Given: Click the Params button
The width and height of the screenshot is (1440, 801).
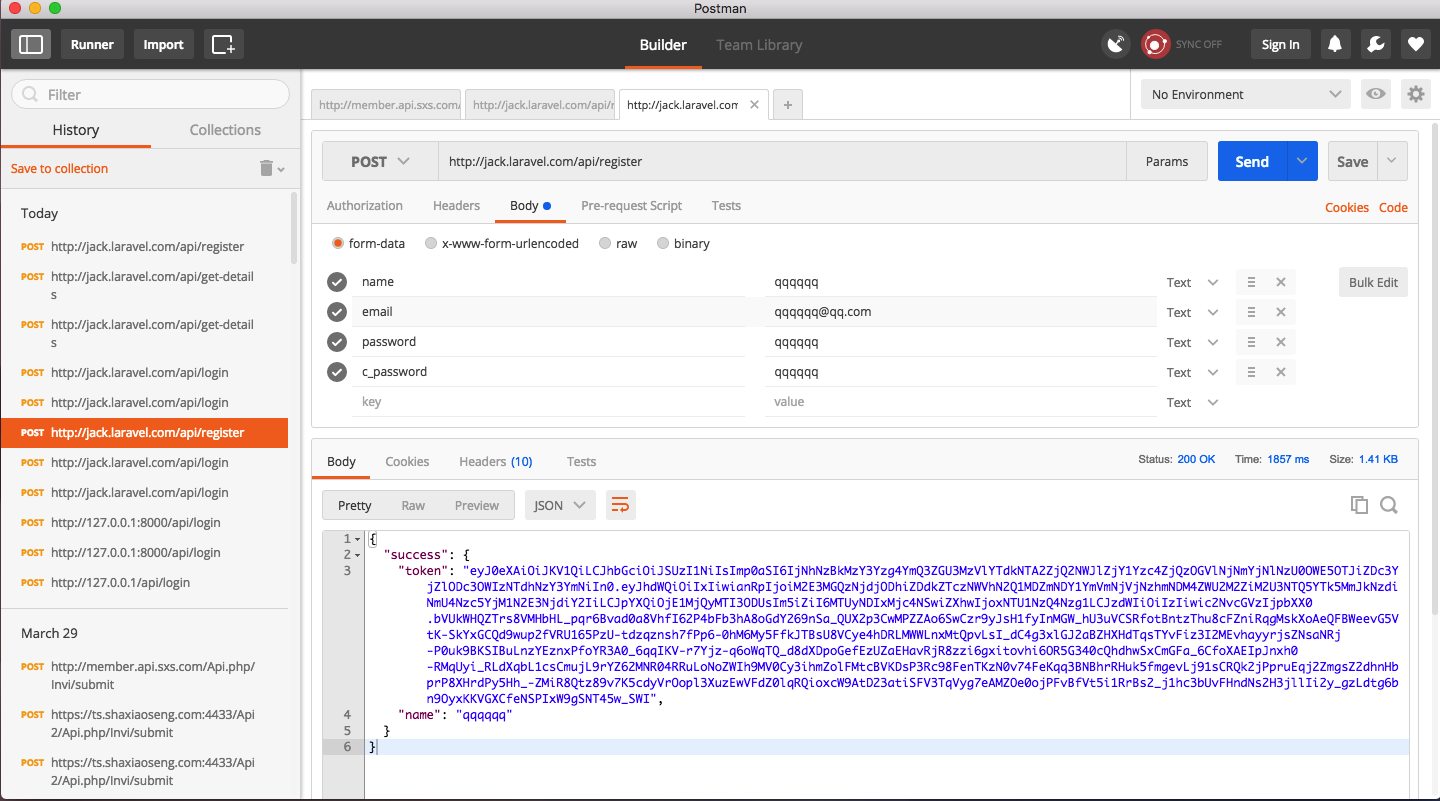Looking at the screenshot, I should (1167, 161).
